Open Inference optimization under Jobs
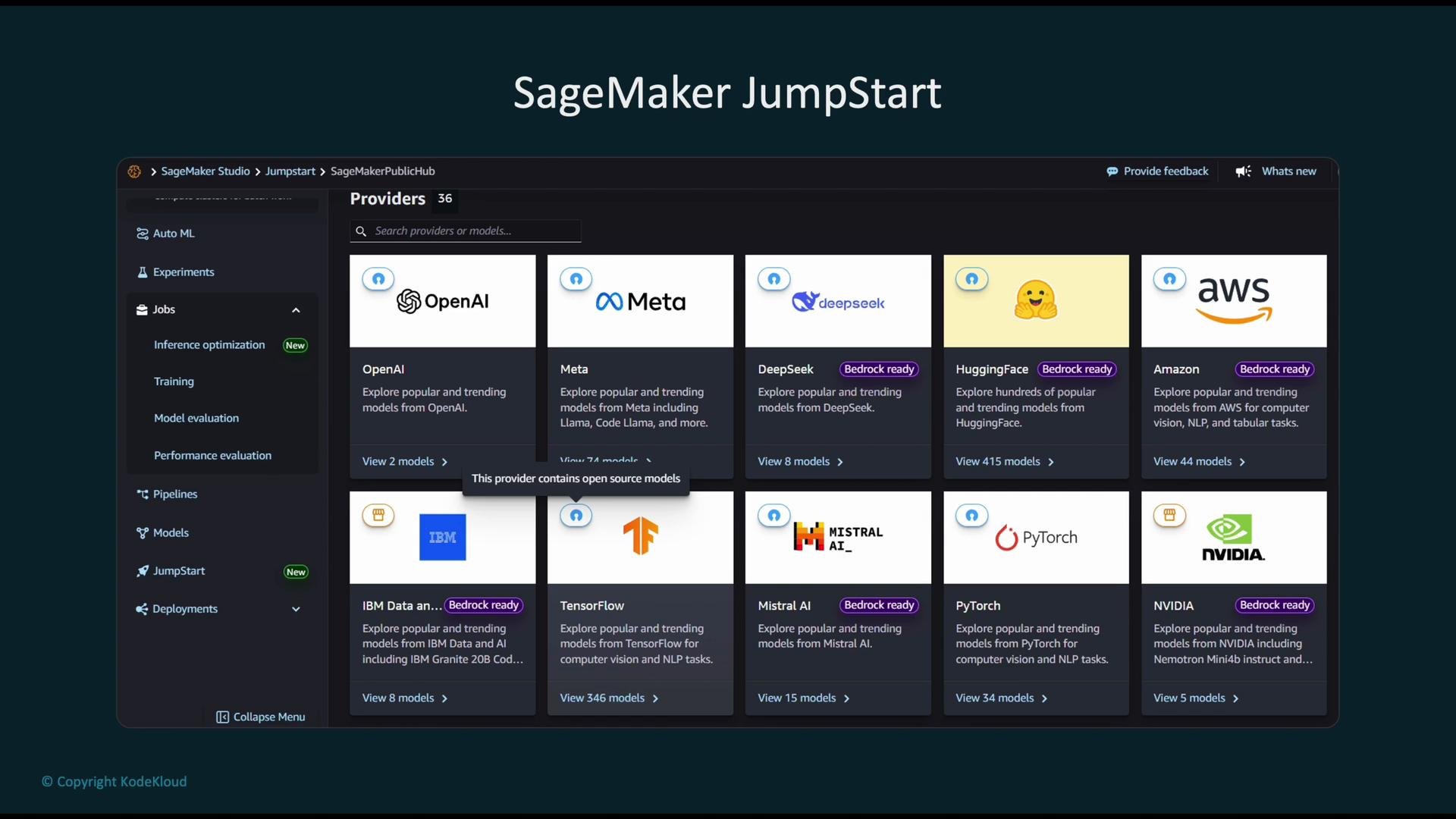Viewport: 1456px width, 819px height. tap(209, 345)
